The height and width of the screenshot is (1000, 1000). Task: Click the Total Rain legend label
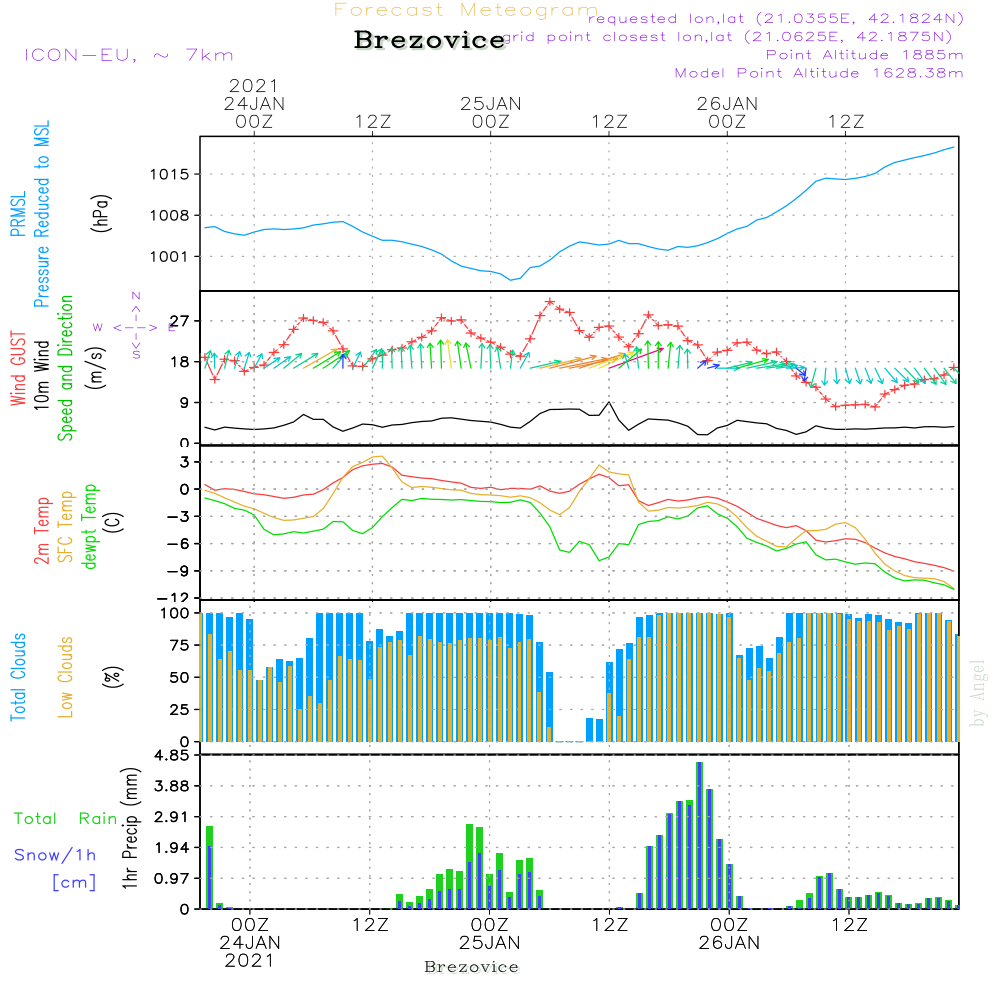pyautogui.click(x=65, y=818)
